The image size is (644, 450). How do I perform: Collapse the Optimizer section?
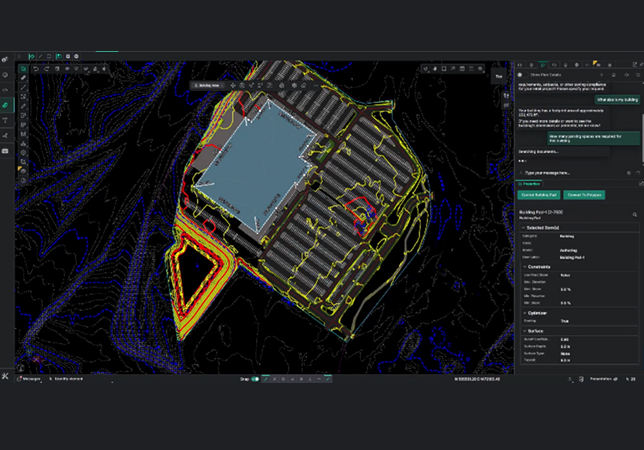(523, 312)
